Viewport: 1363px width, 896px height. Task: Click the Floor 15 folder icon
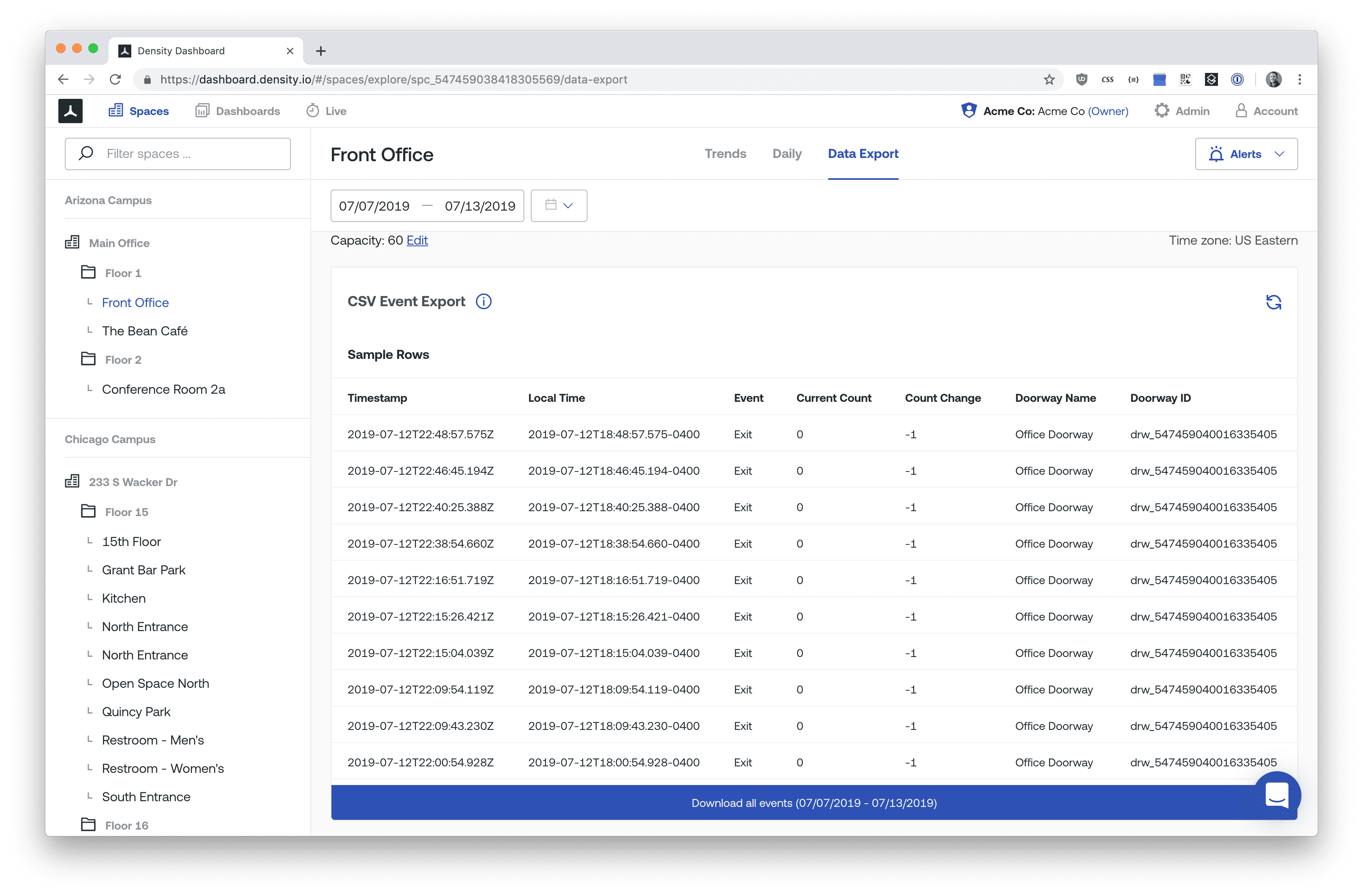pos(88,511)
